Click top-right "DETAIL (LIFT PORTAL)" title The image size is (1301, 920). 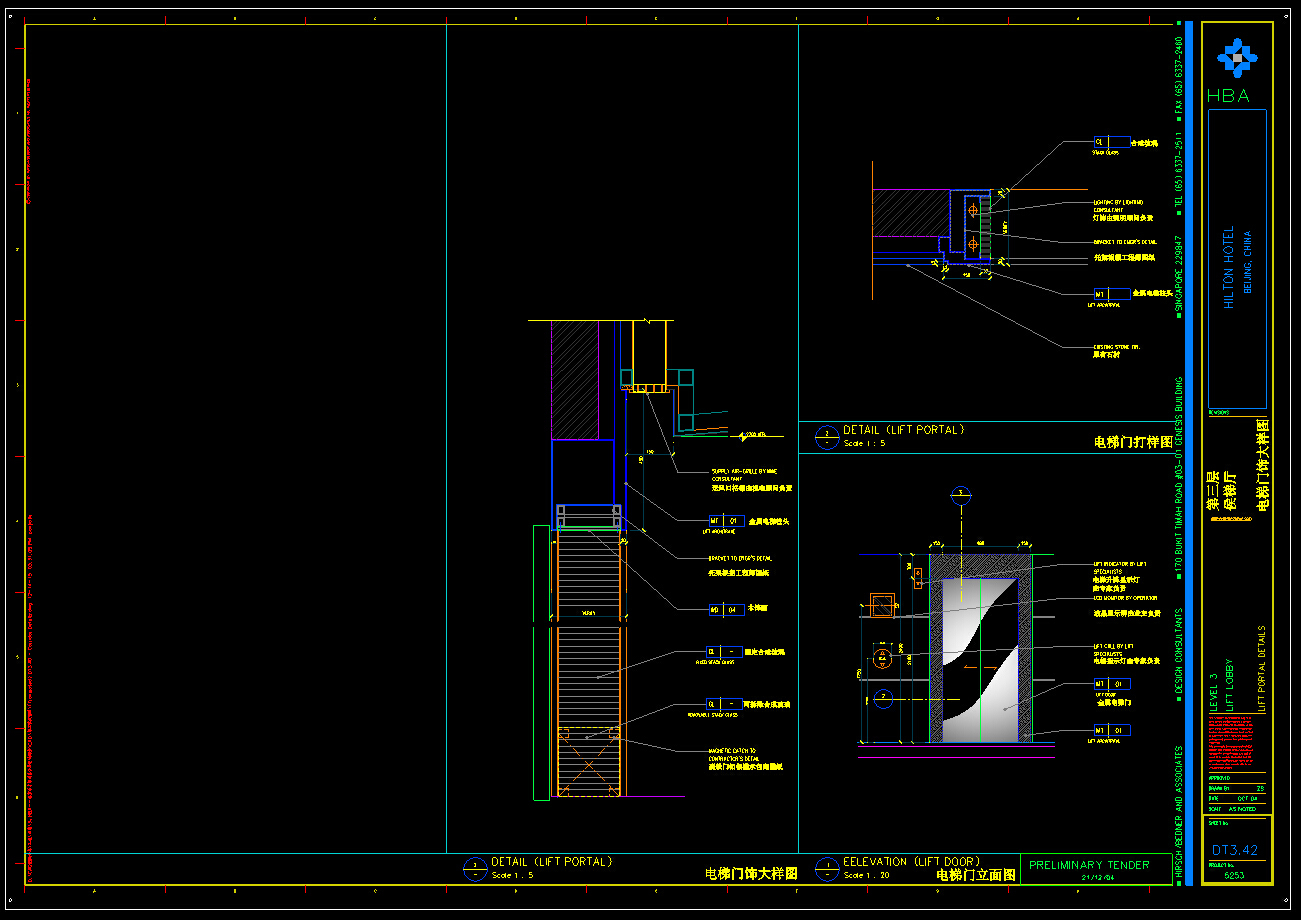click(x=904, y=430)
